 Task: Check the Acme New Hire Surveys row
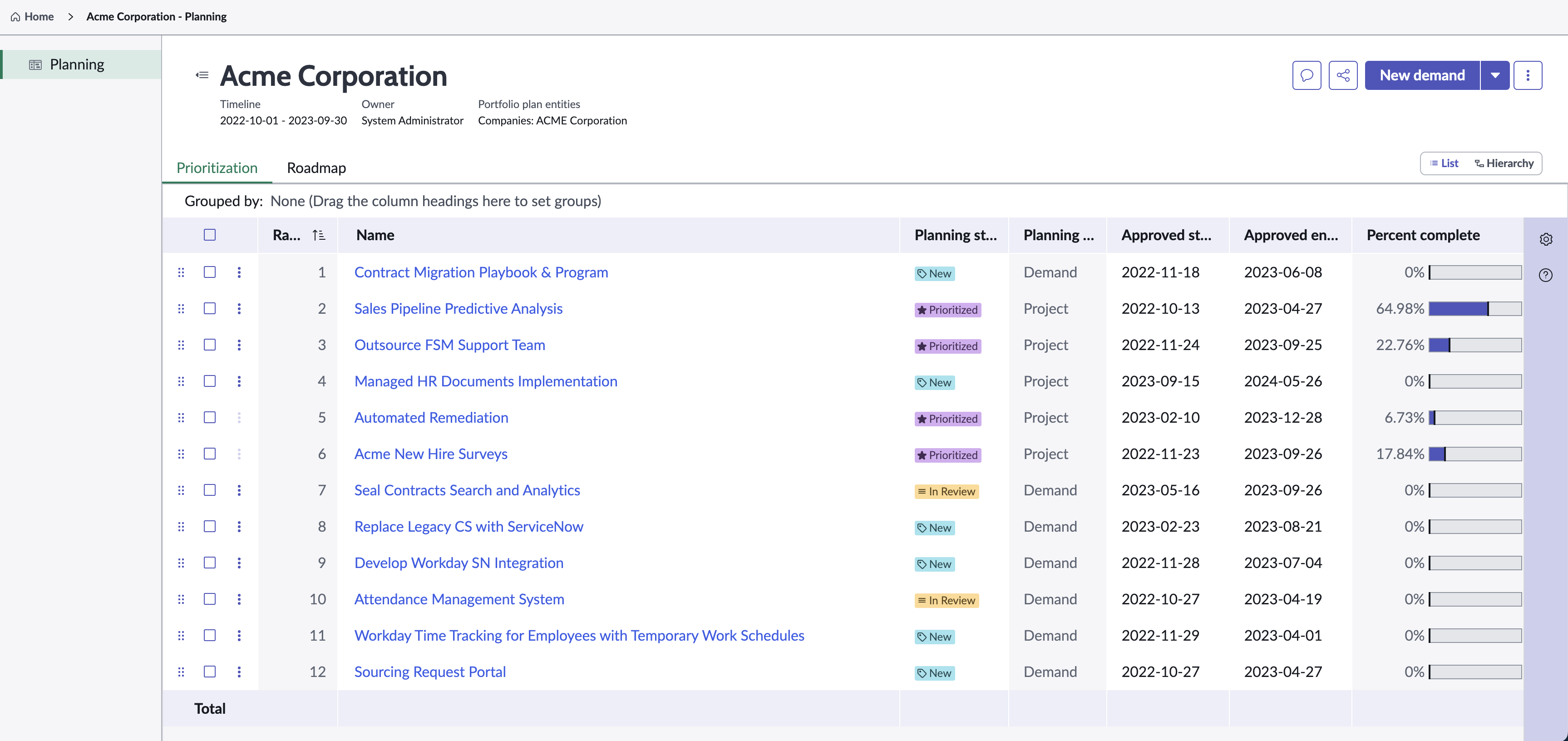[209, 454]
